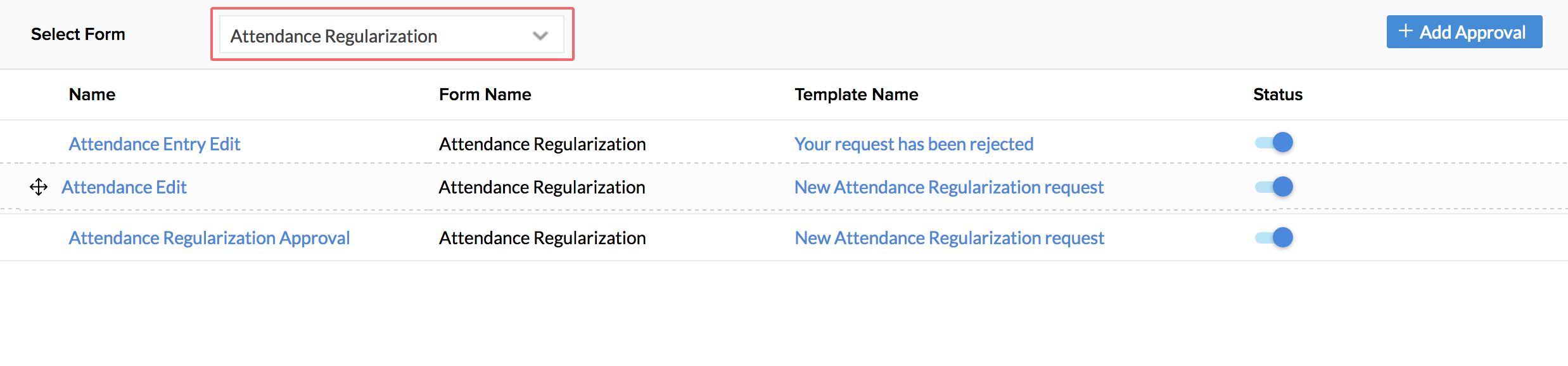Click Form Name cell of Attendance Regularization Approval row
The image size is (1568, 366).
pyautogui.click(x=542, y=238)
